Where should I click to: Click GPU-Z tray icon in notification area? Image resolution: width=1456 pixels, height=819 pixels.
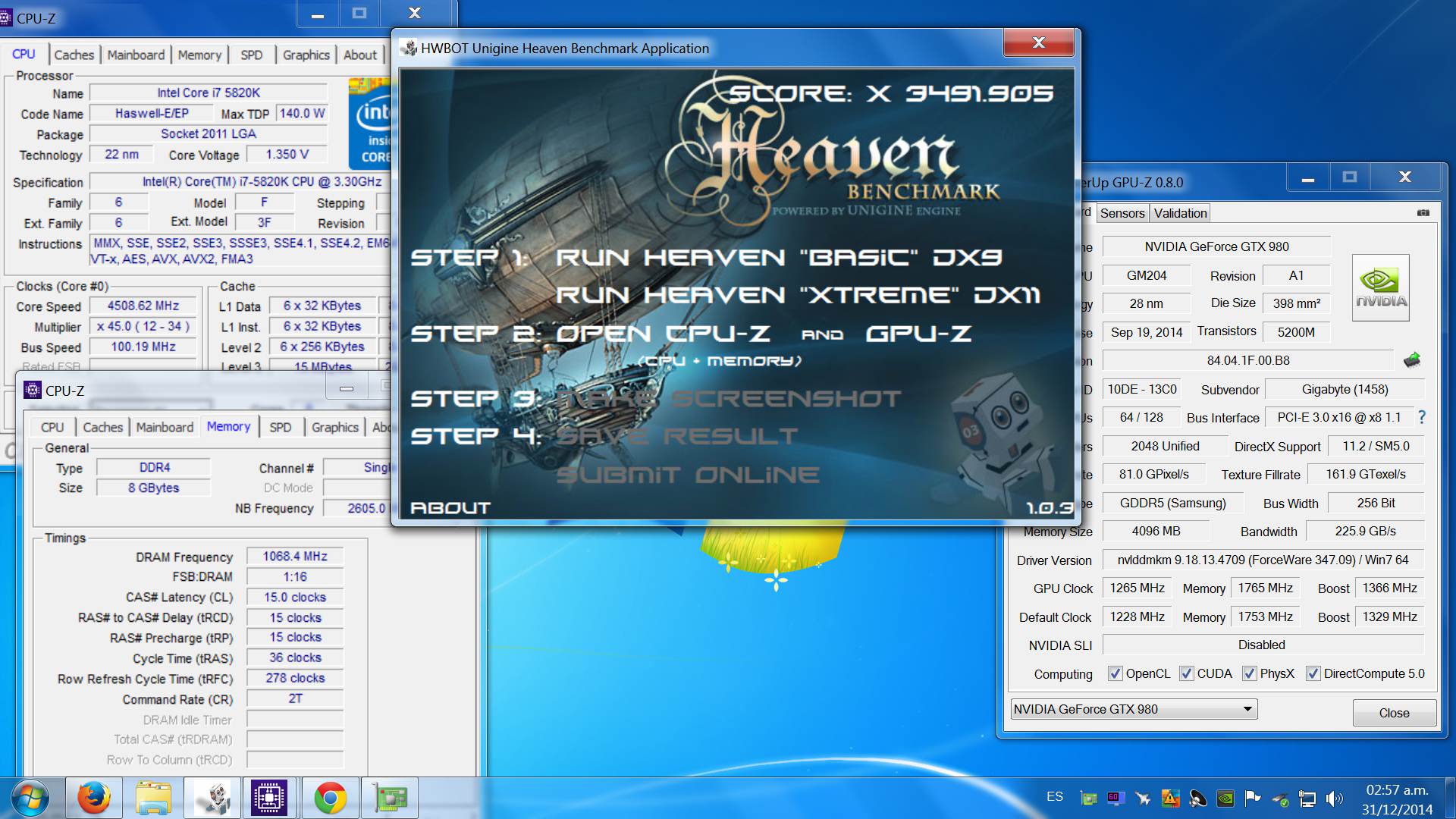(x=1089, y=798)
